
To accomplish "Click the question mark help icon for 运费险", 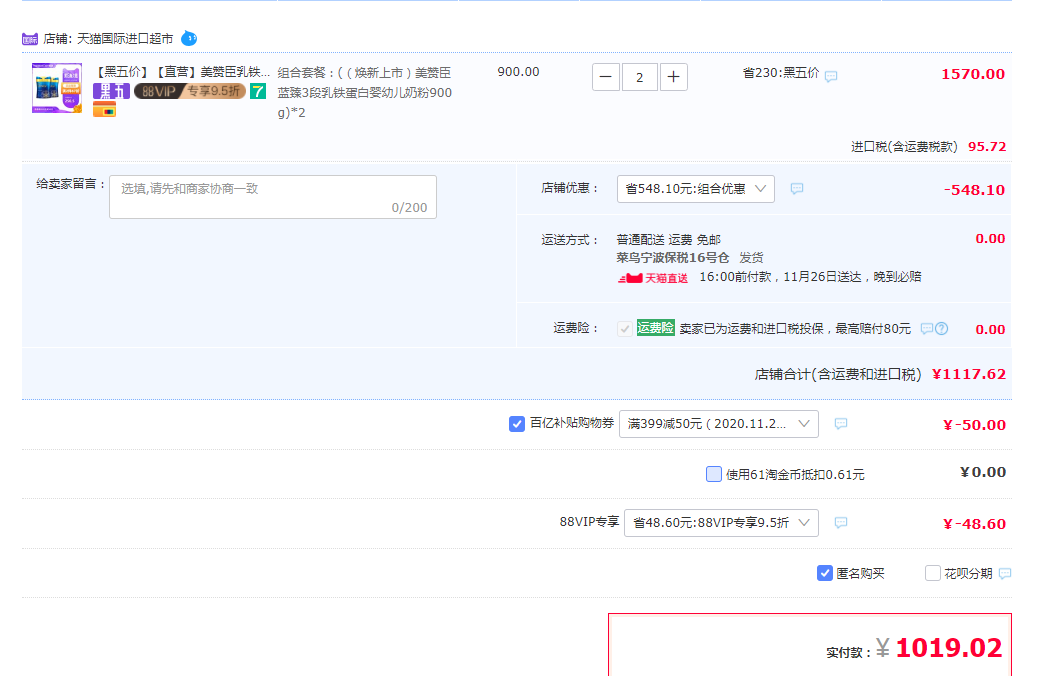I will [942, 328].
